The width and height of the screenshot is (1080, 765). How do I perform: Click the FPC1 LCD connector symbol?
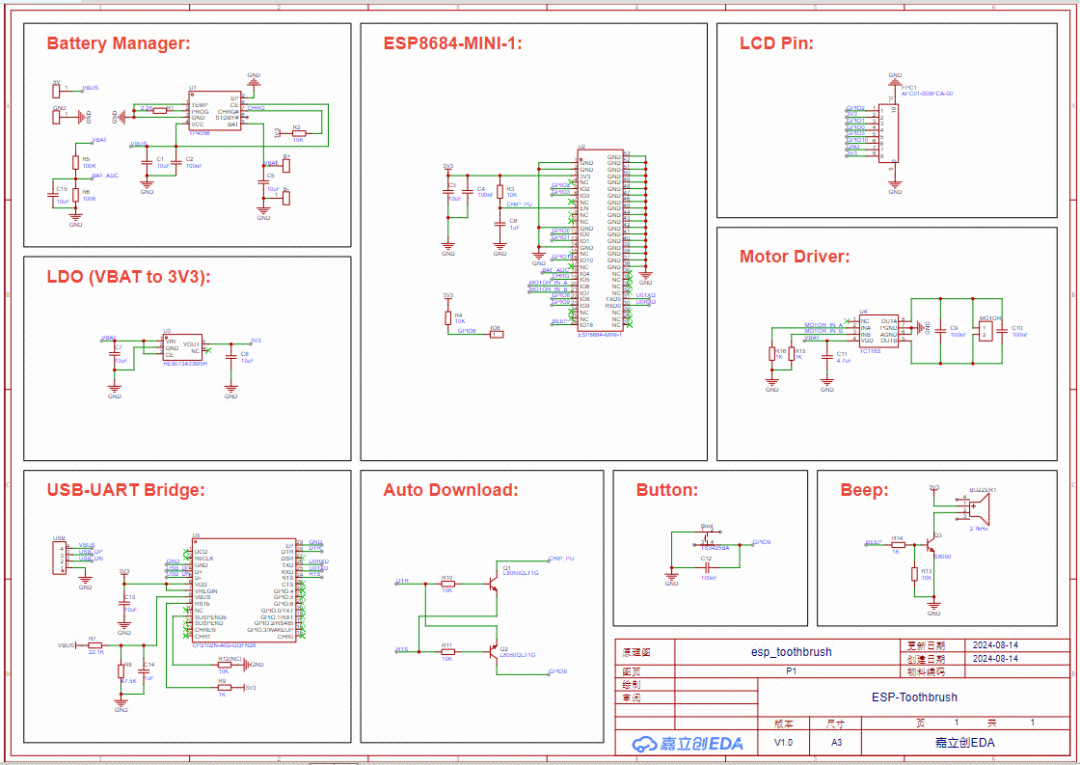tap(895, 133)
